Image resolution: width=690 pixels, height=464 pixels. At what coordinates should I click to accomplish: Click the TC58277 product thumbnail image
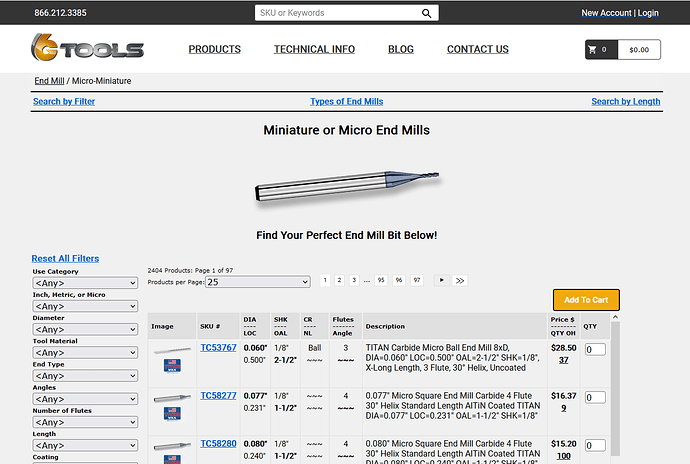(172, 398)
